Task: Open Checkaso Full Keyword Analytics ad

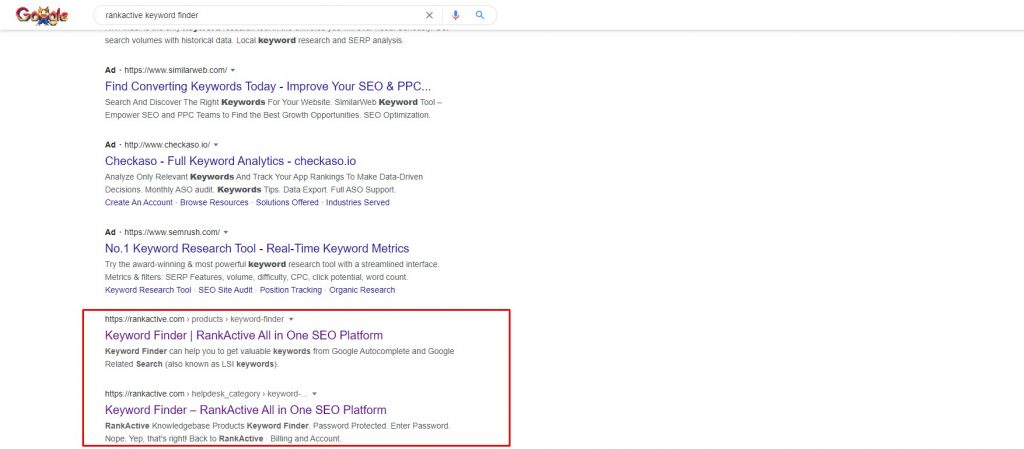Action: tap(231, 161)
